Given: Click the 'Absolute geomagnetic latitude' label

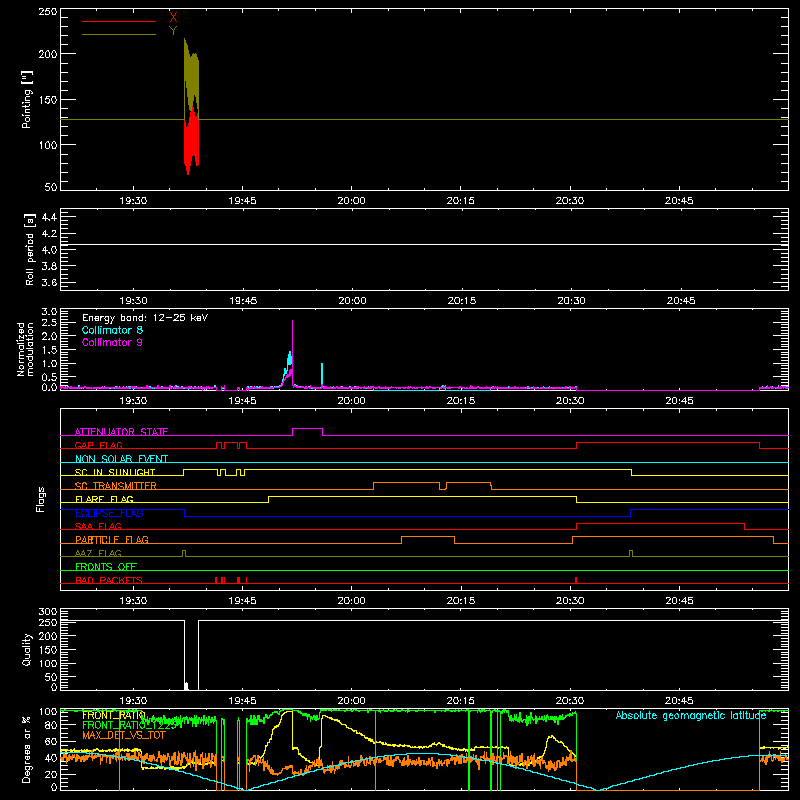Looking at the screenshot, I should (691, 715).
